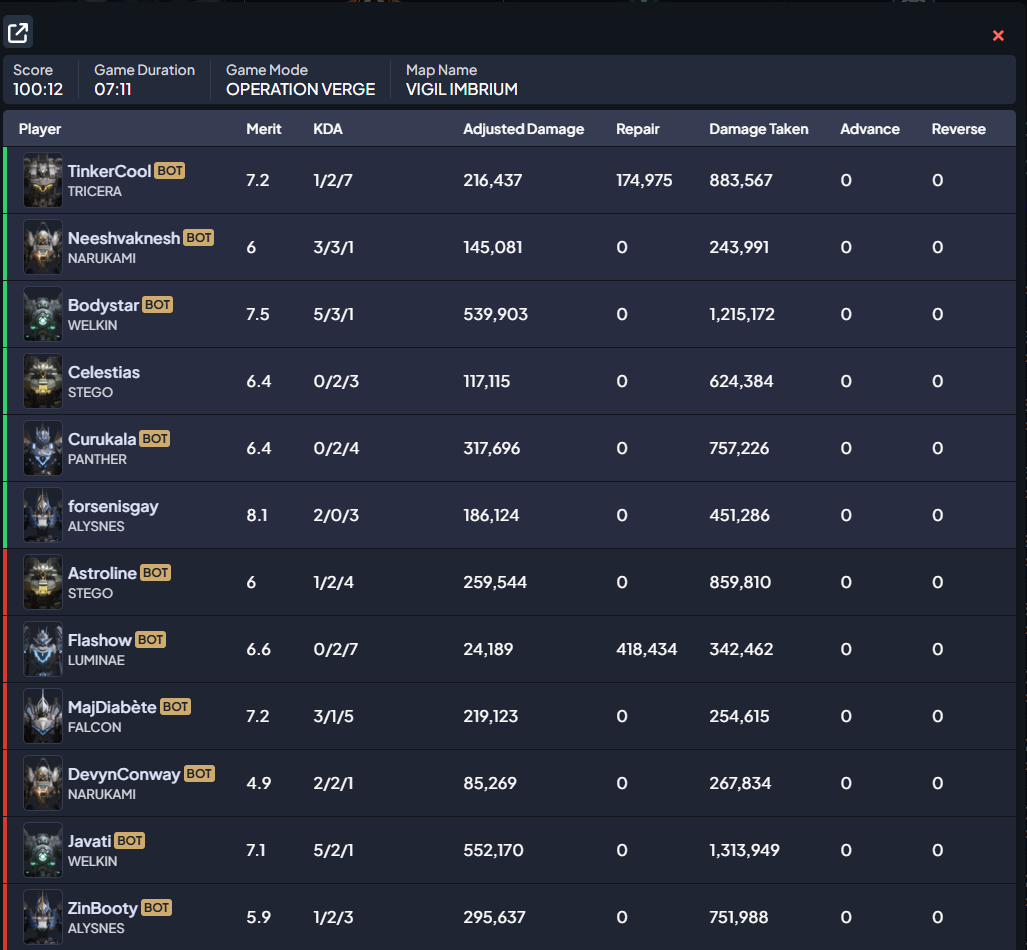Click TinkerCool's Tricera avatar
This screenshot has width=1027, height=950.
click(43, 180)
